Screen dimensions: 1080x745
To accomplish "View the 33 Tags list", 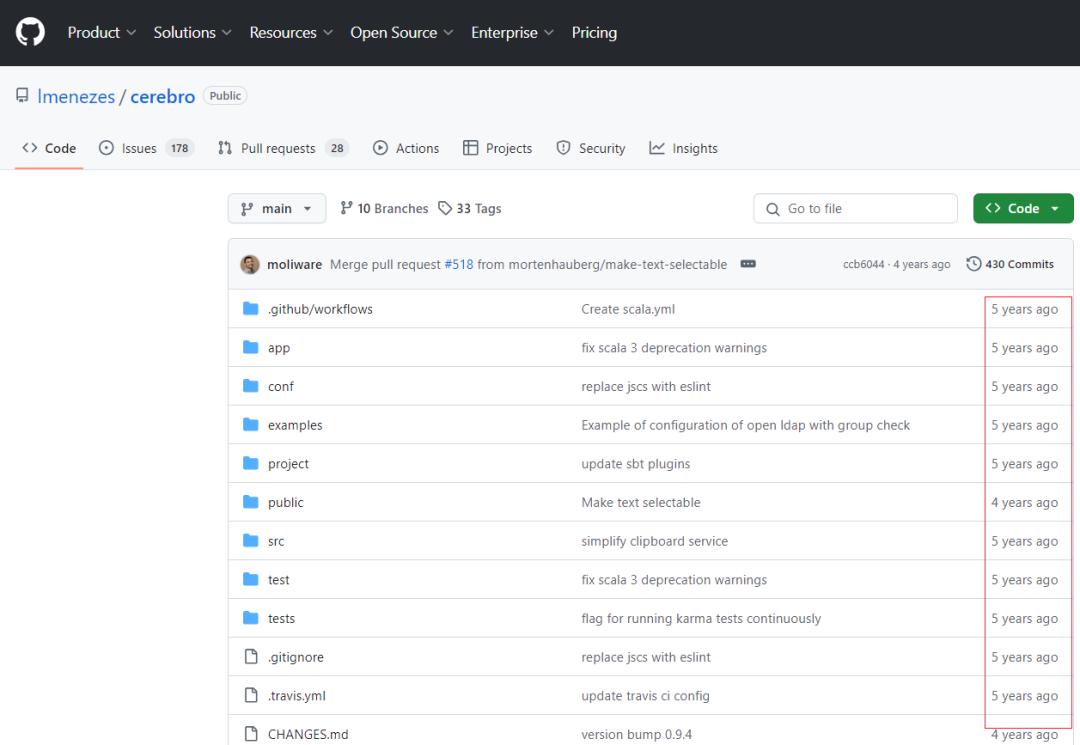I will 470,209.
